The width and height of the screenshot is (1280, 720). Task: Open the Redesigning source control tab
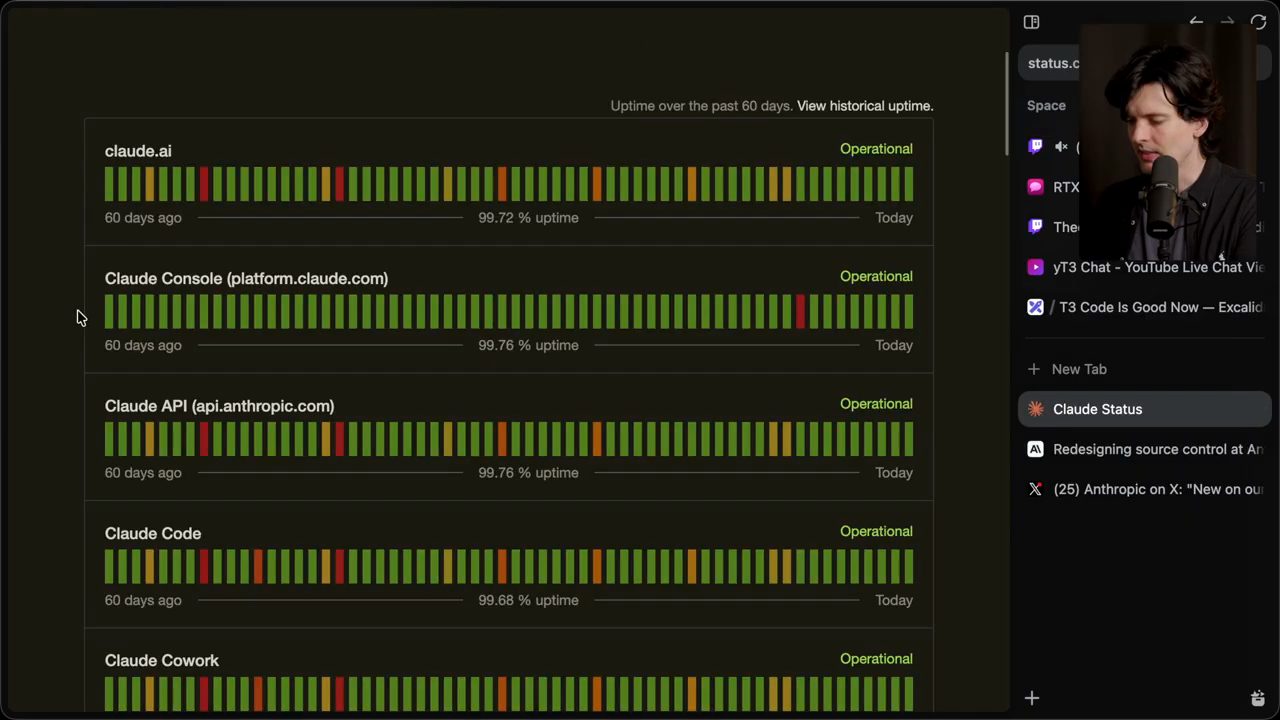click(x=1145, y=449)
